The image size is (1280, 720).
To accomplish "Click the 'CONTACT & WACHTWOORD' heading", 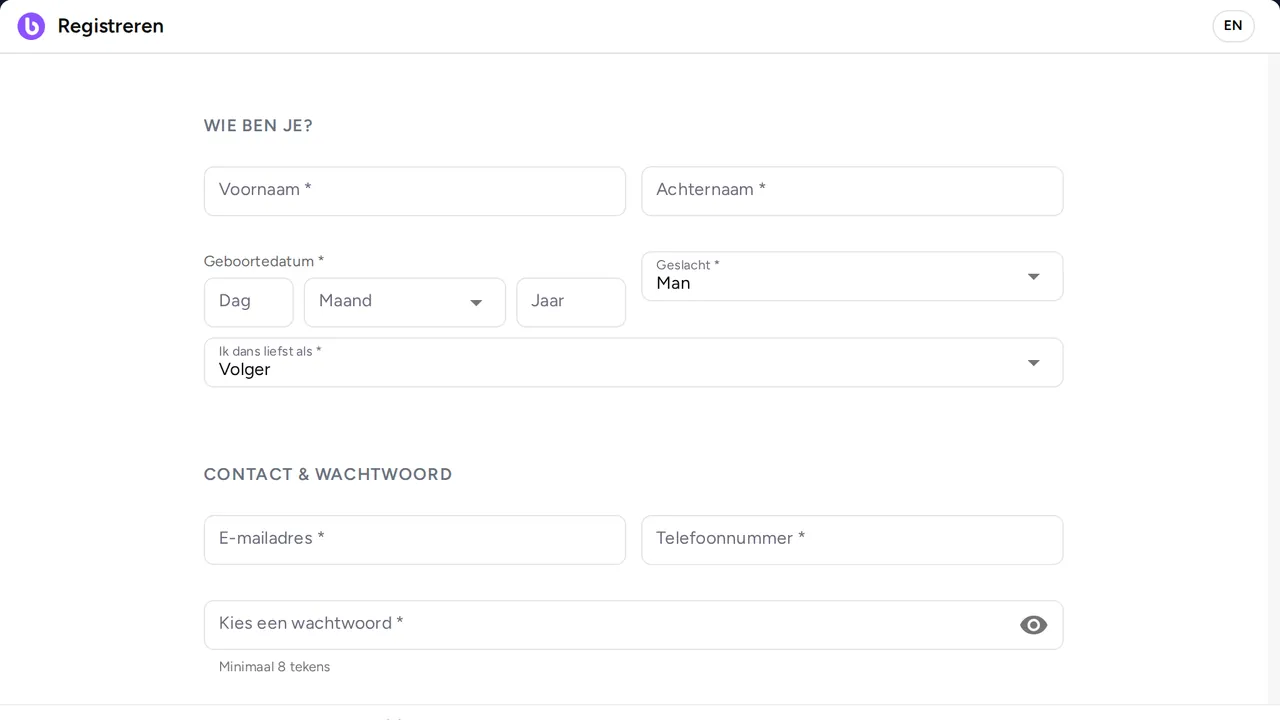I will 328,474.
